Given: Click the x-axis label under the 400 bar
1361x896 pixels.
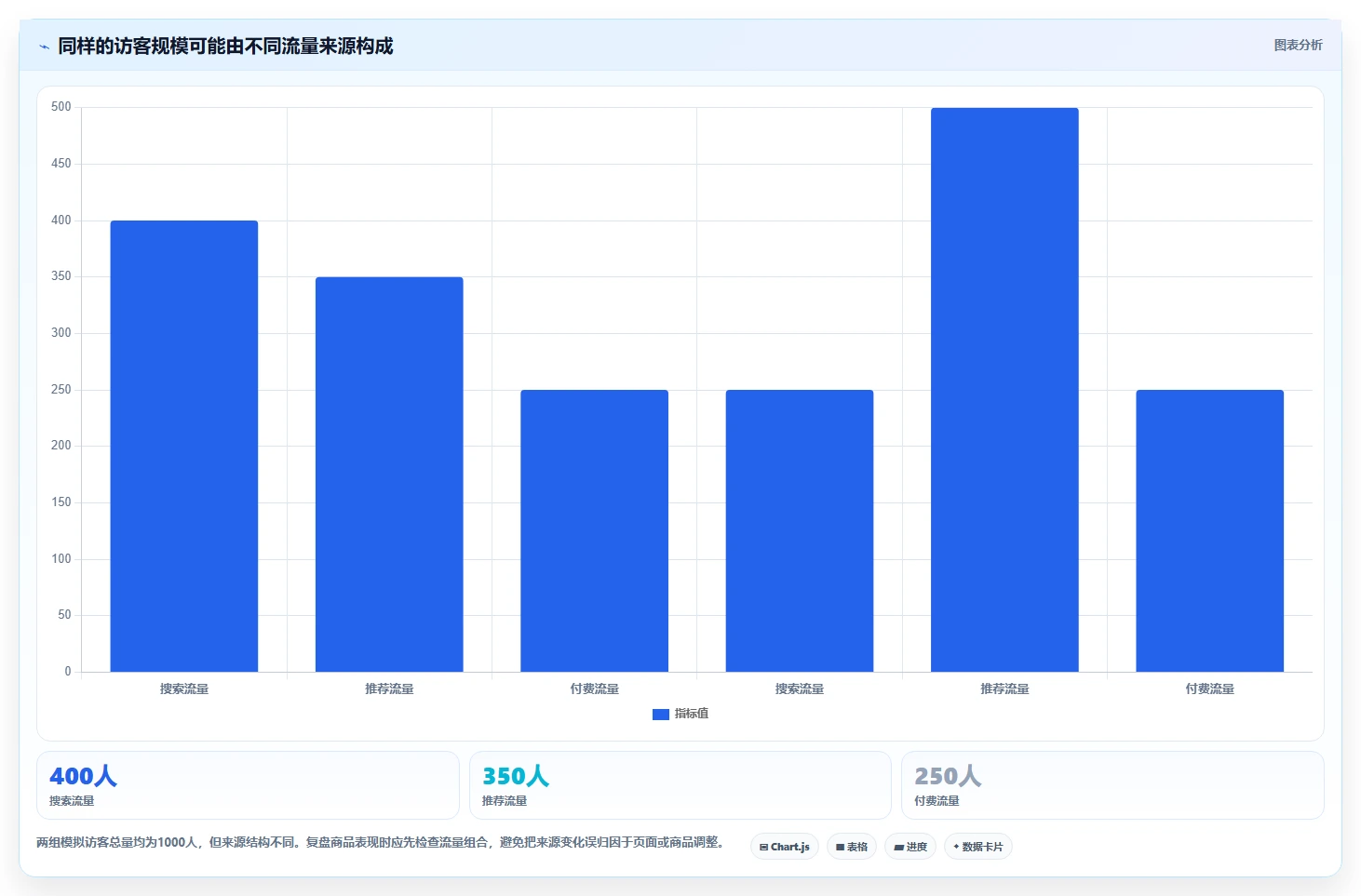Looking at the screenshot, I should (x=184, y=689).
